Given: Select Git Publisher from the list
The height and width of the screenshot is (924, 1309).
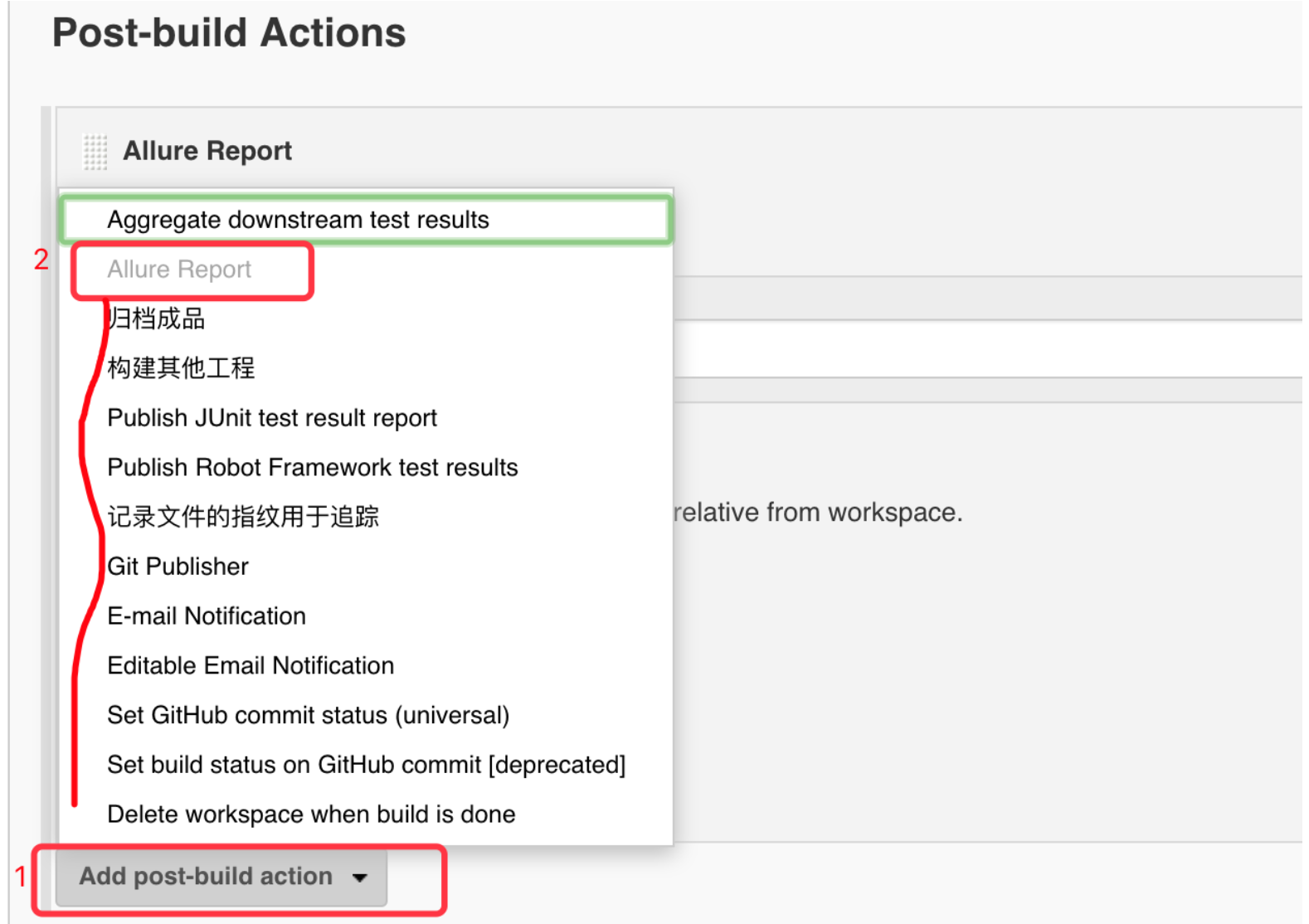Looking at the screenshot, I should coord(178,567).
